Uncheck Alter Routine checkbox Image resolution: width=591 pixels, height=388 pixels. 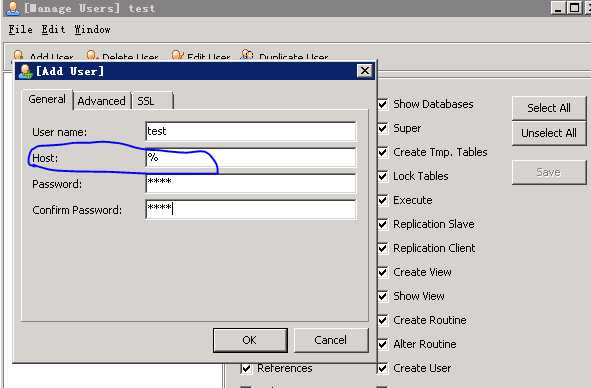click(x=383, y=344)
